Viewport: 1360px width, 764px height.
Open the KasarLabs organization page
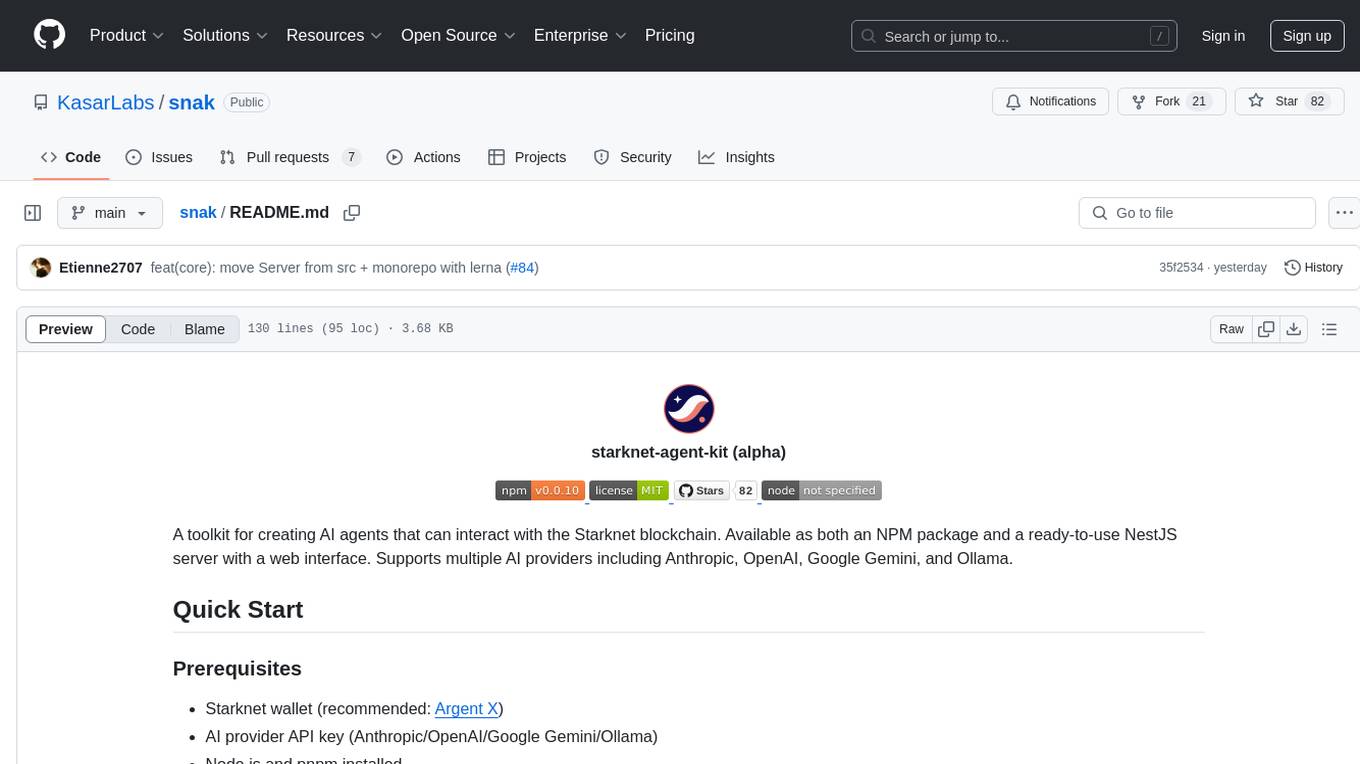(x=106, y=102)
